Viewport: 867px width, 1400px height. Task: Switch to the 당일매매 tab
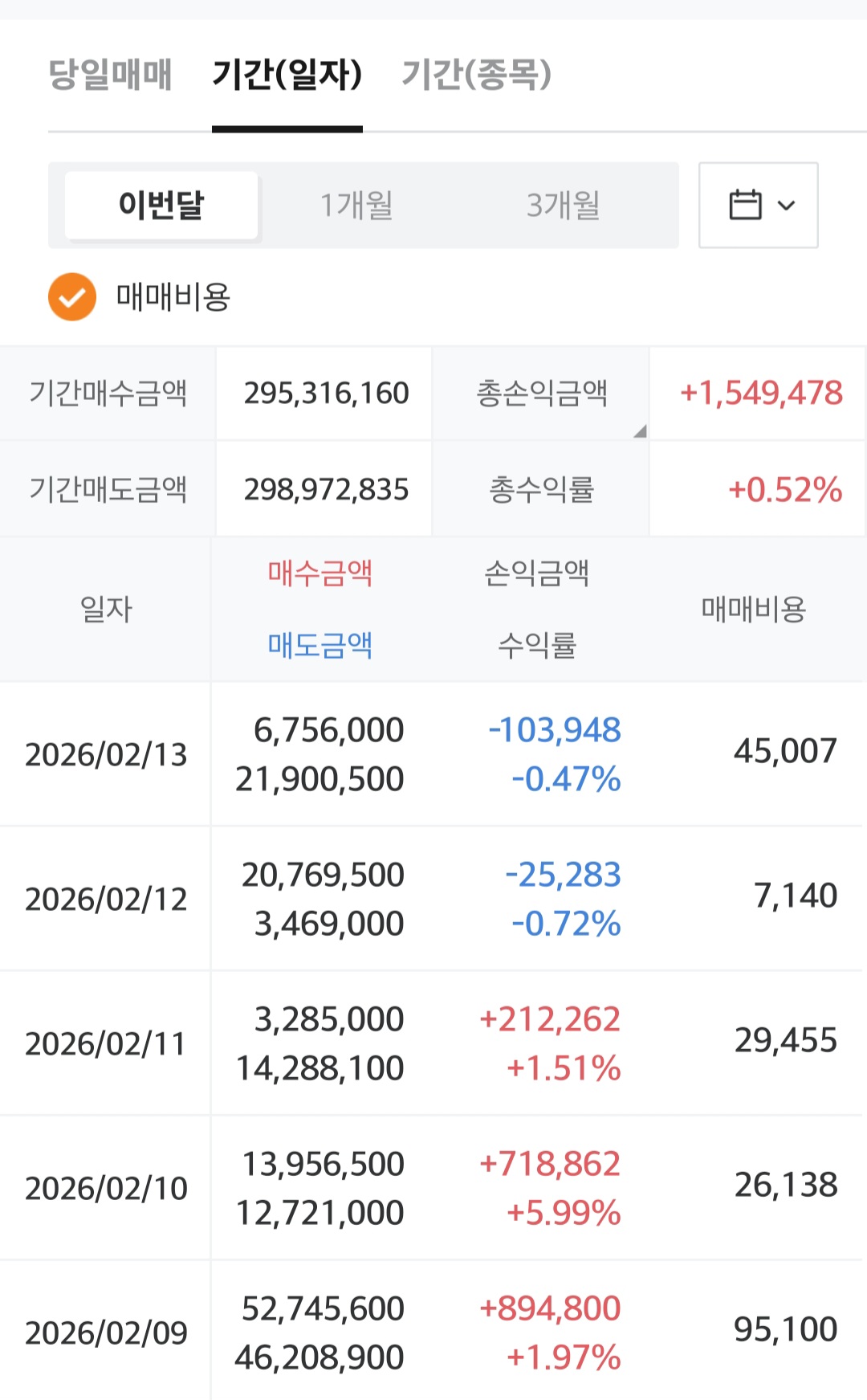coord(111,75)
